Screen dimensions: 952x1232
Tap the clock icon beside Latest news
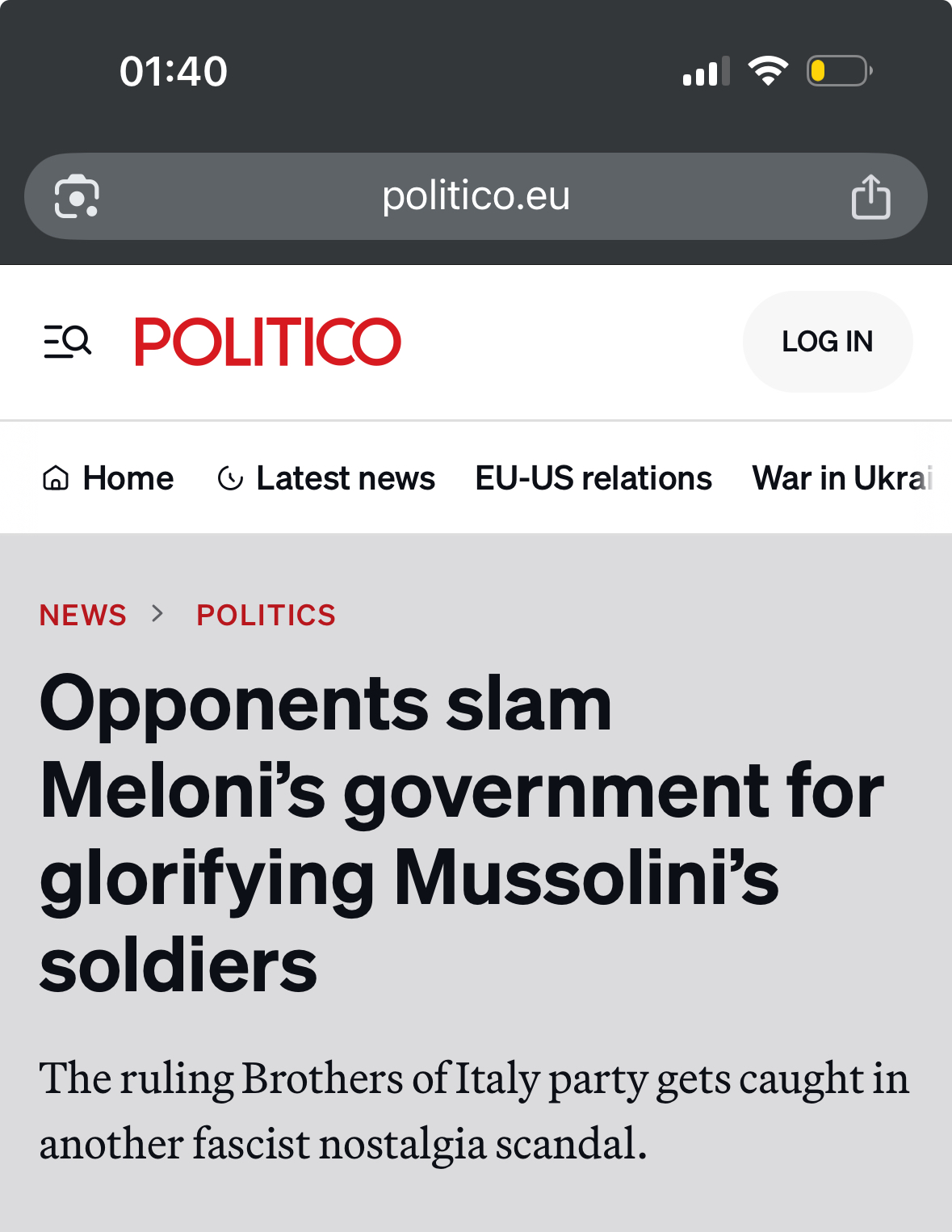click(230, 478)
